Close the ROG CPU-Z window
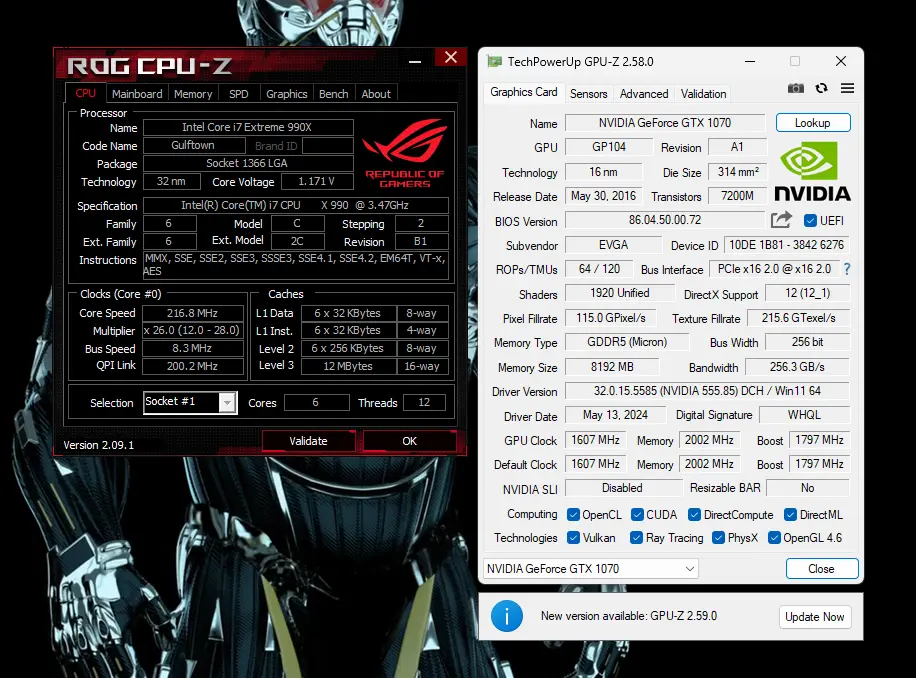This screenshot has height=678, width=916. [450, 57]
